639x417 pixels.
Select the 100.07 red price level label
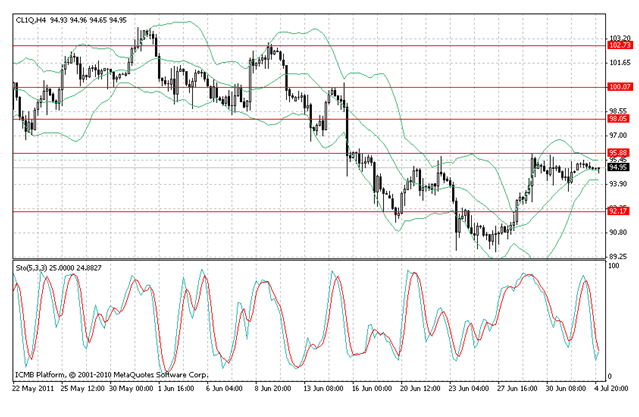pyautogui.click(x=620, y=87)
